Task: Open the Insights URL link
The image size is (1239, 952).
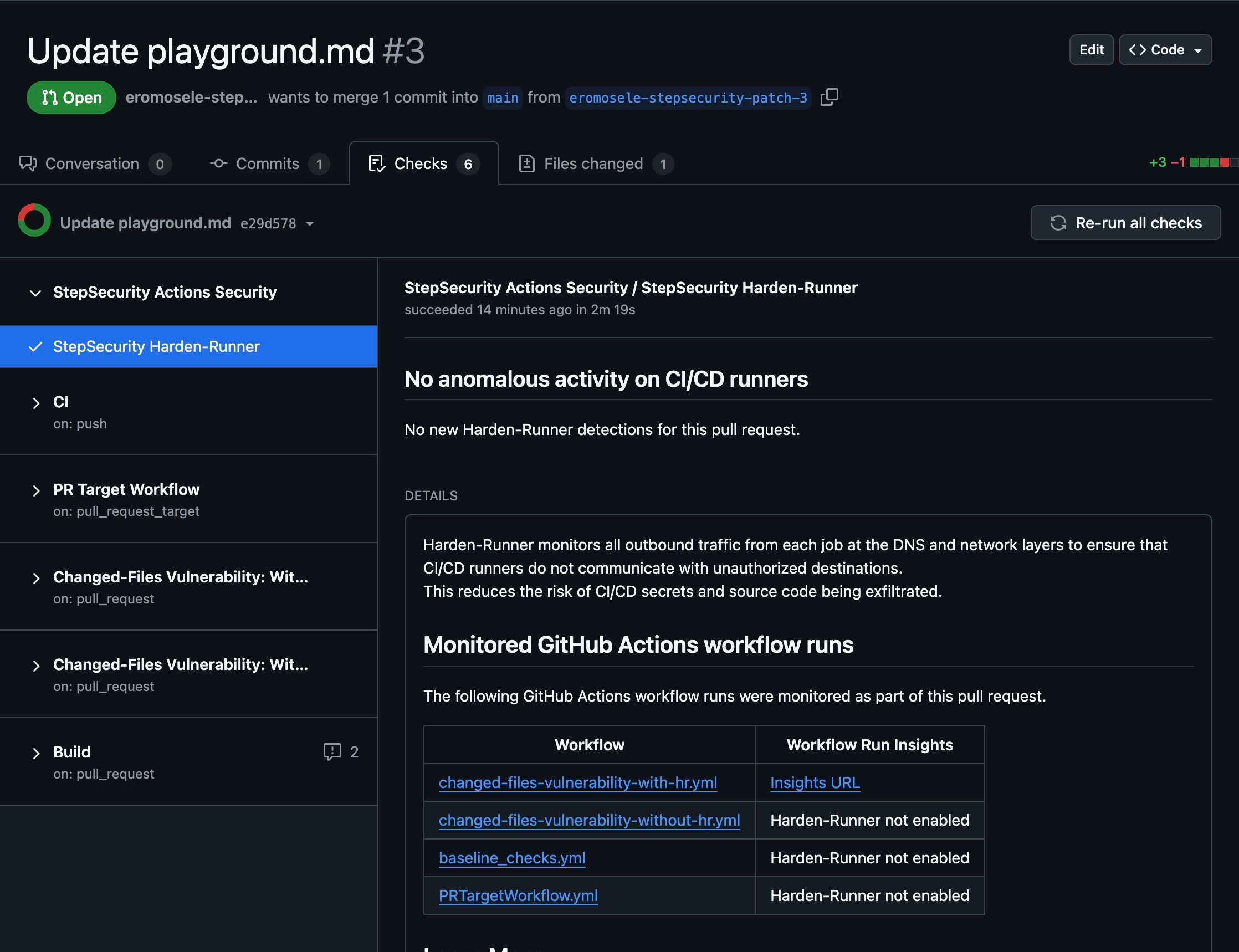Action: [815, 782]
